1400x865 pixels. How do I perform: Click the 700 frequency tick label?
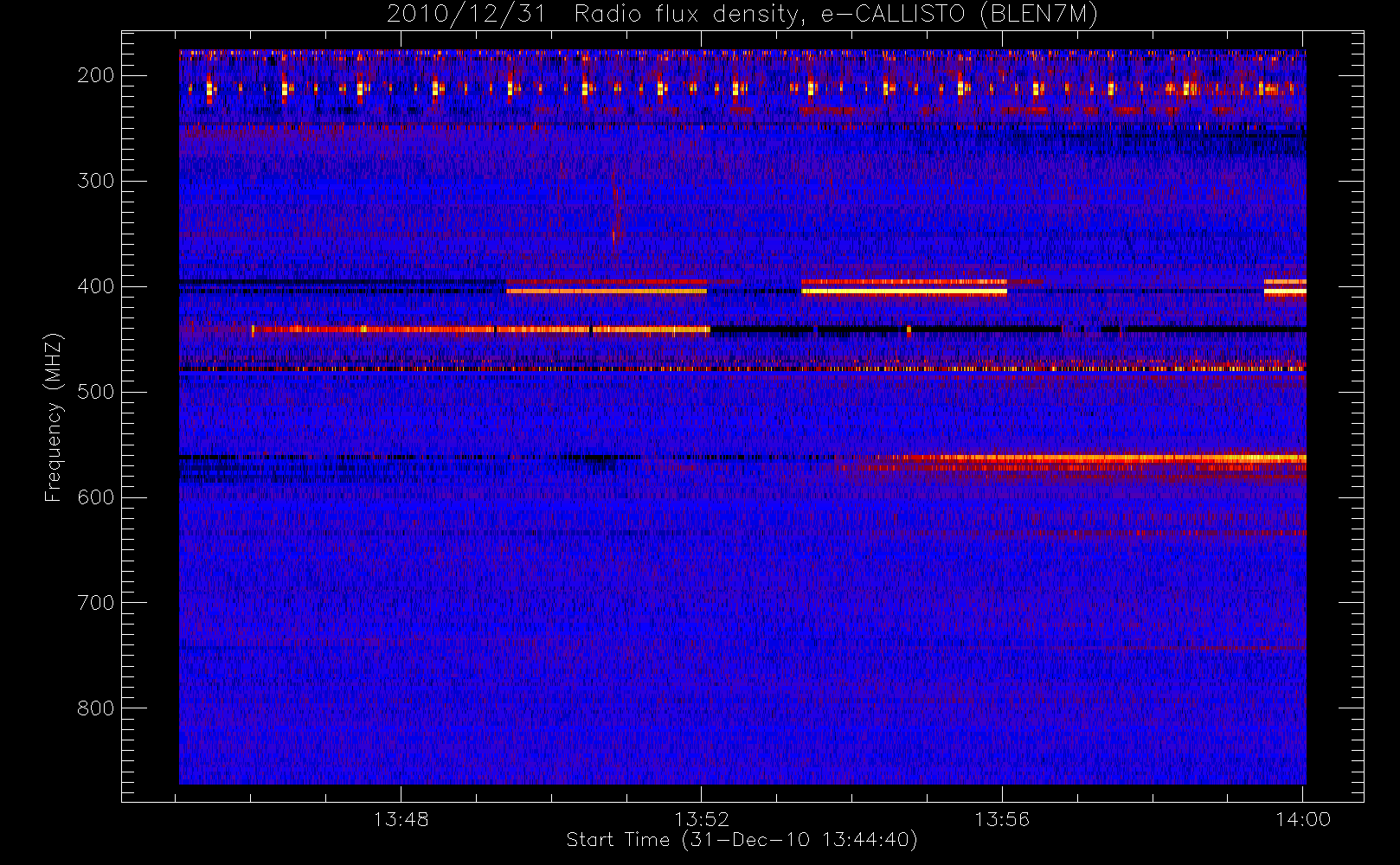coord(95,603)
